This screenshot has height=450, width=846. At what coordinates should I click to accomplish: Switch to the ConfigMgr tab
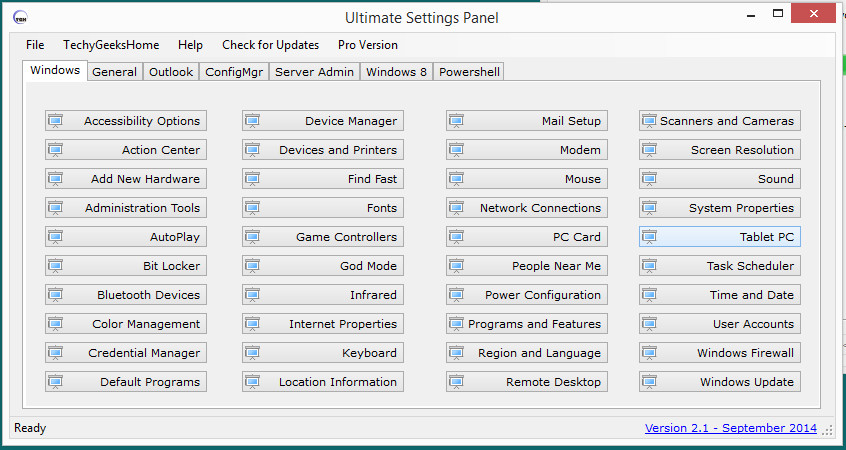point(234,72)
